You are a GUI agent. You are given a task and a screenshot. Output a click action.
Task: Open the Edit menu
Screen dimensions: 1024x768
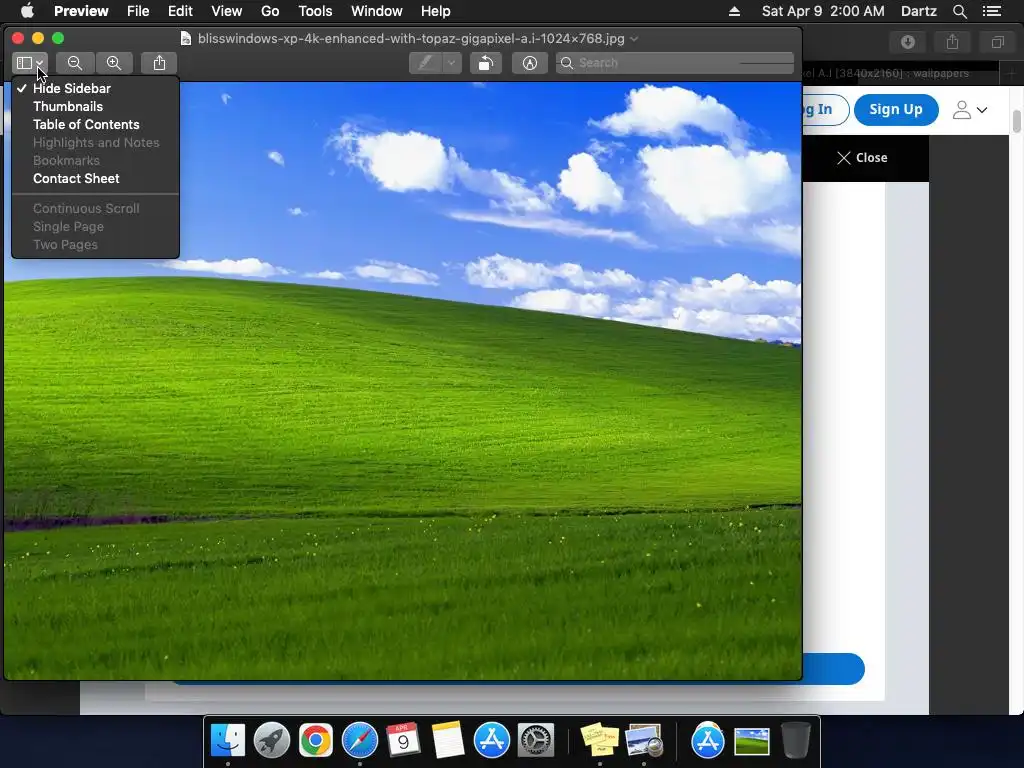point(180,11)
